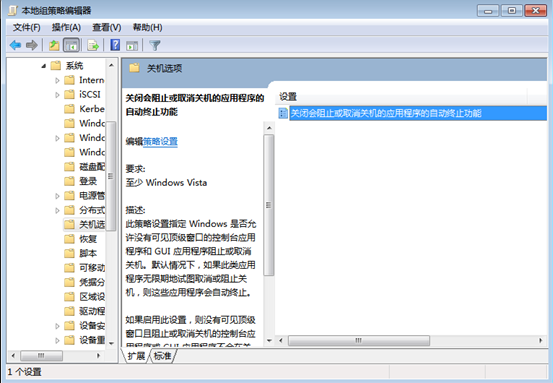Click the Export list toolbar icon
Viewport: 553px width, 383px height.
(x=93, y=45)
